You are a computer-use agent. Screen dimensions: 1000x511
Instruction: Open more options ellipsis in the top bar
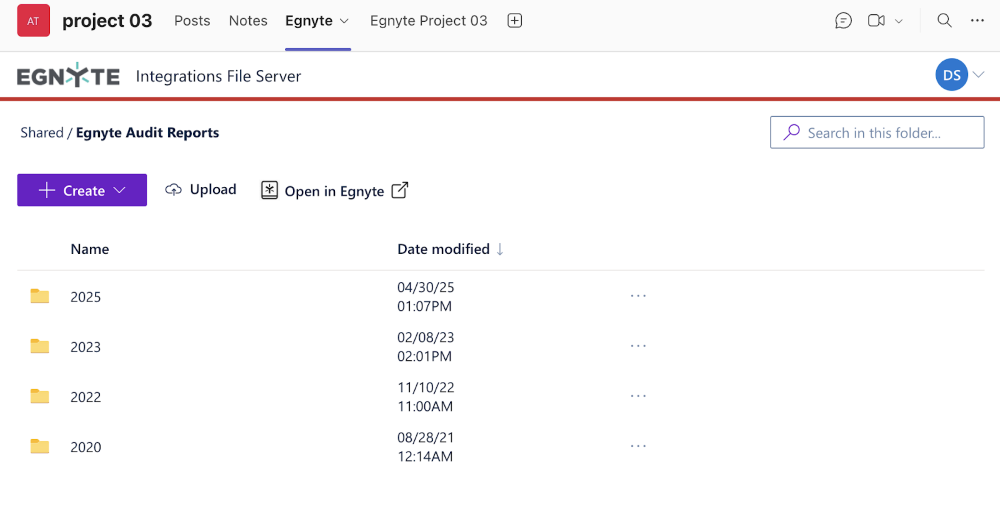(x=977, y=20)
